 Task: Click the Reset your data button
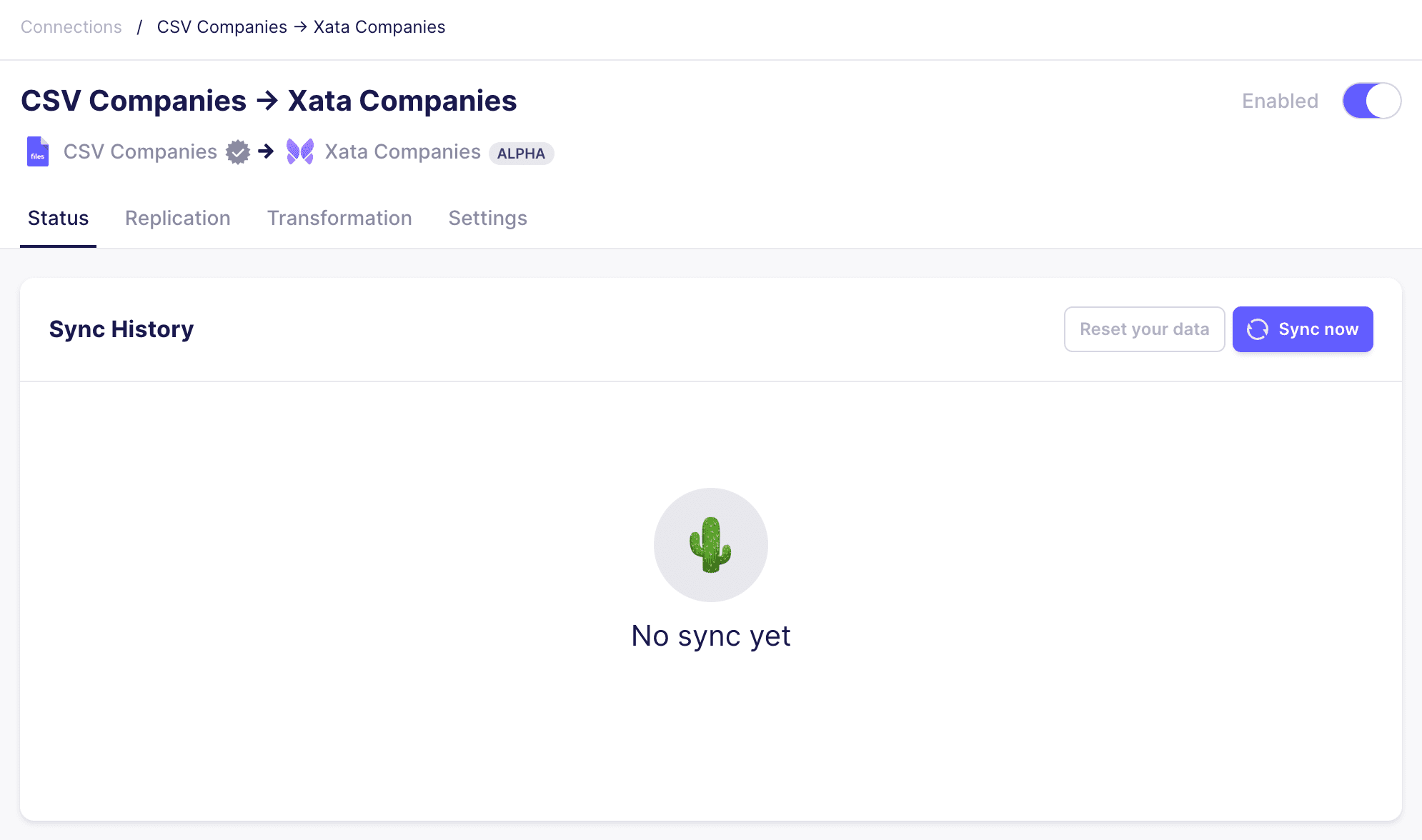1144,329
